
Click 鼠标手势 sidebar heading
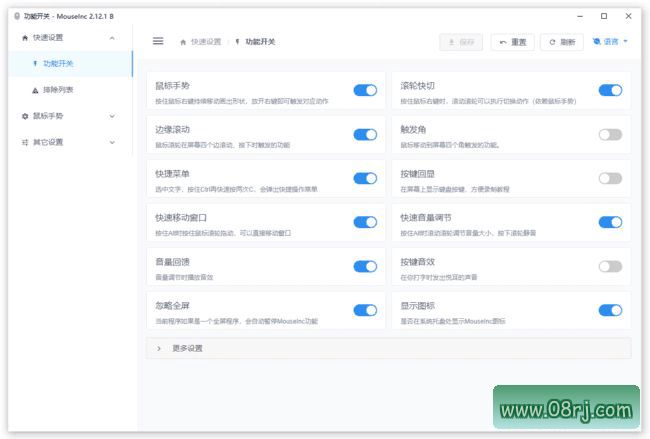(48, 116)
